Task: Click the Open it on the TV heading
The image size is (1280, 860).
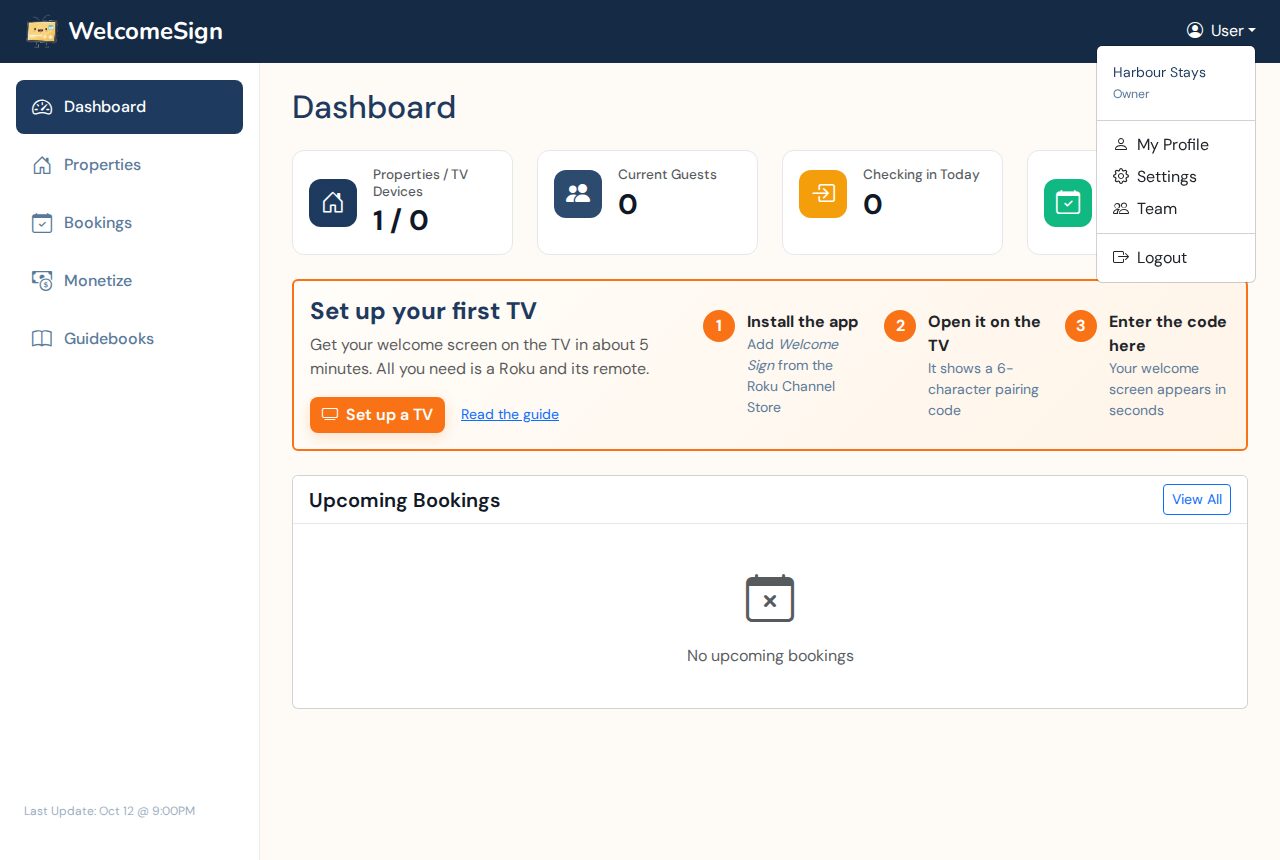Action: click(984, 334)
